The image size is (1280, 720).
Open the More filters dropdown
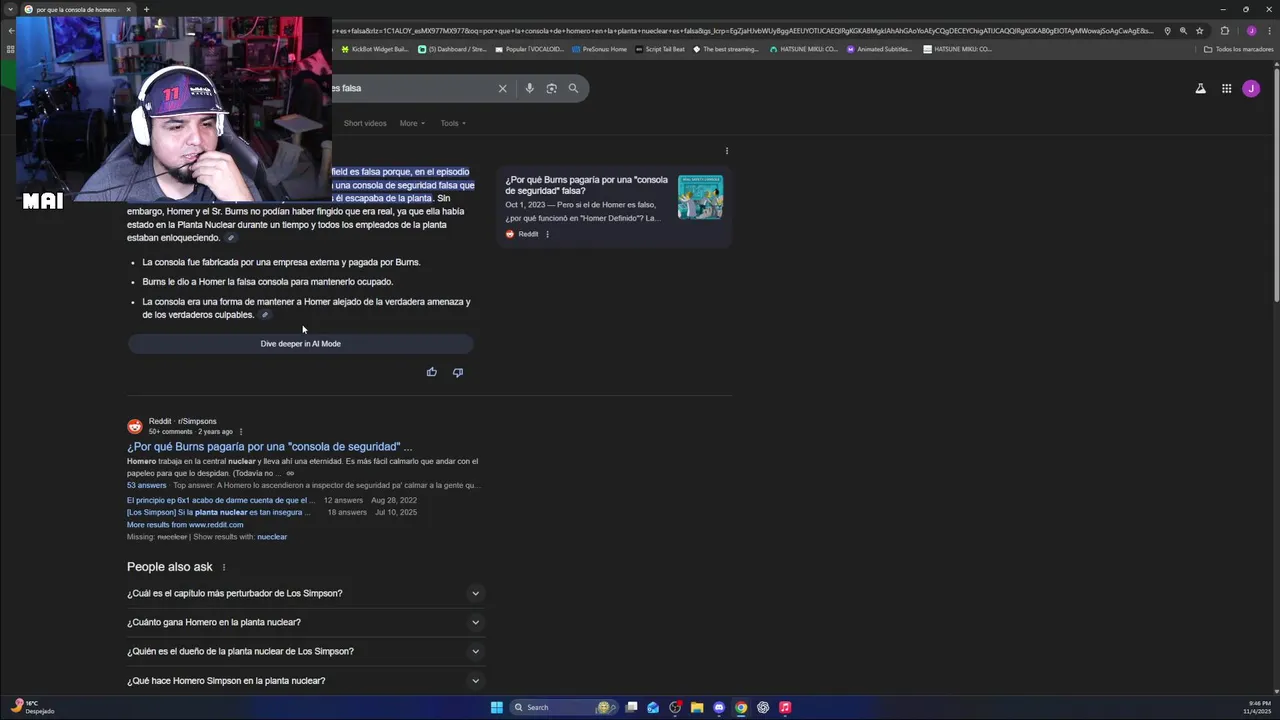tap(412, 123)
